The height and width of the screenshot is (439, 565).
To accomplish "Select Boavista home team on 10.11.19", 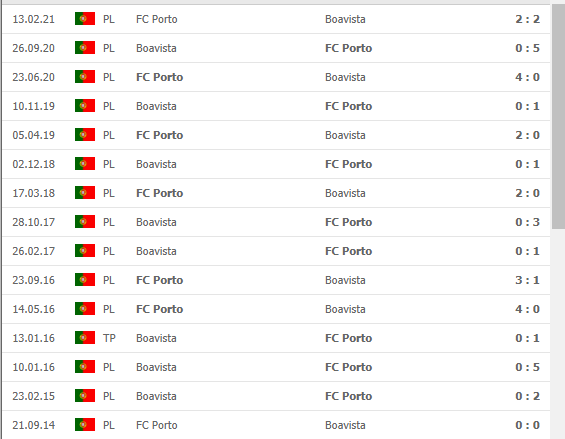I will [156, 106].
